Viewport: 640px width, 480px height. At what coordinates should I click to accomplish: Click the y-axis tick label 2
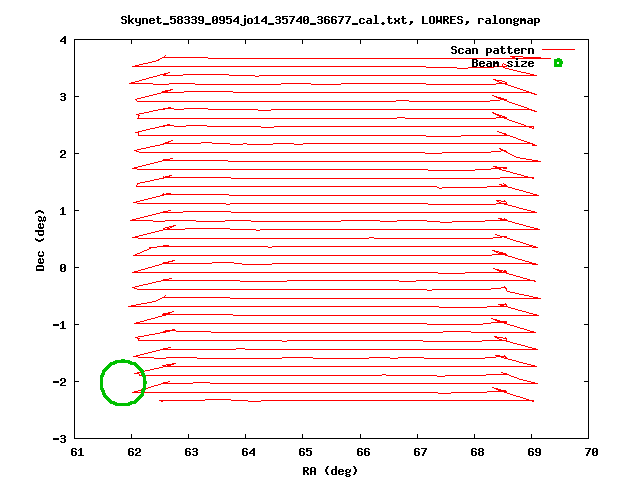[63, 154]
